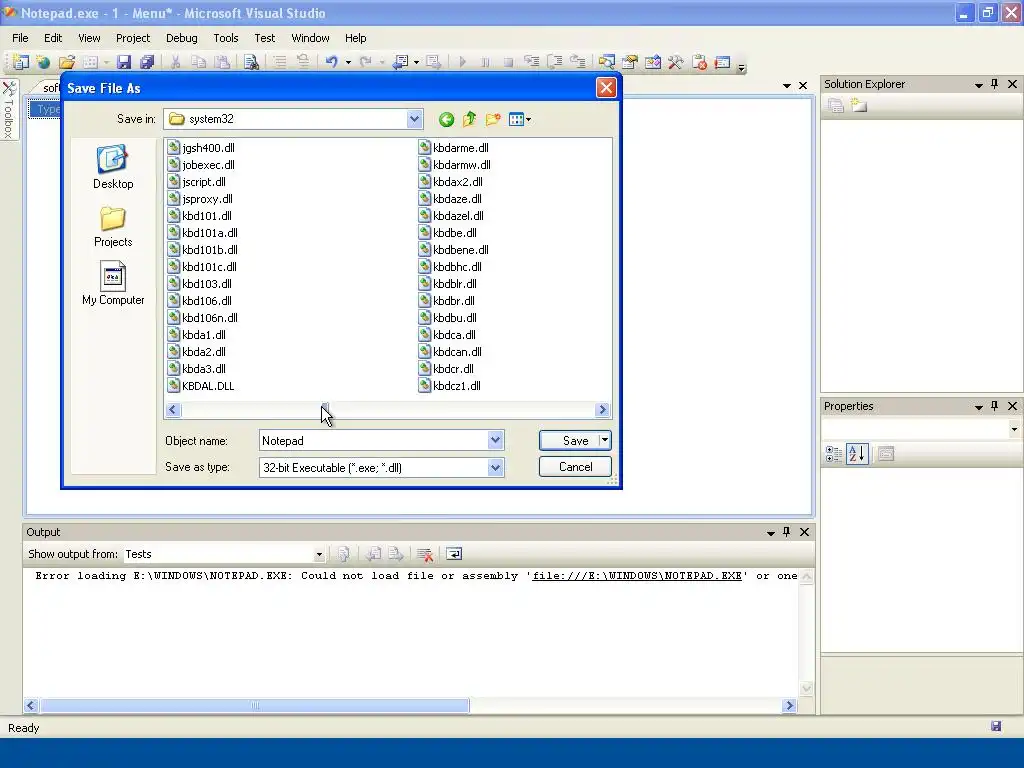
Task: Toggle auto-hide pin on Solution Explorer
Action: click(995, 84)
